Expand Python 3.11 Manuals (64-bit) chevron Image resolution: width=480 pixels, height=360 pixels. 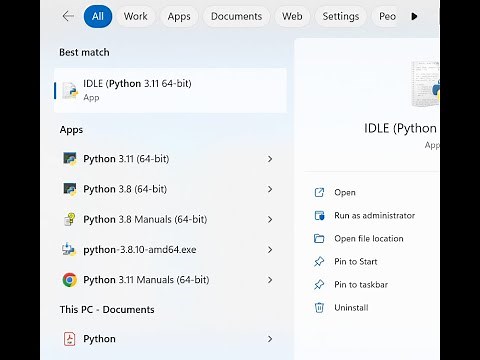(x=270, y=280)
